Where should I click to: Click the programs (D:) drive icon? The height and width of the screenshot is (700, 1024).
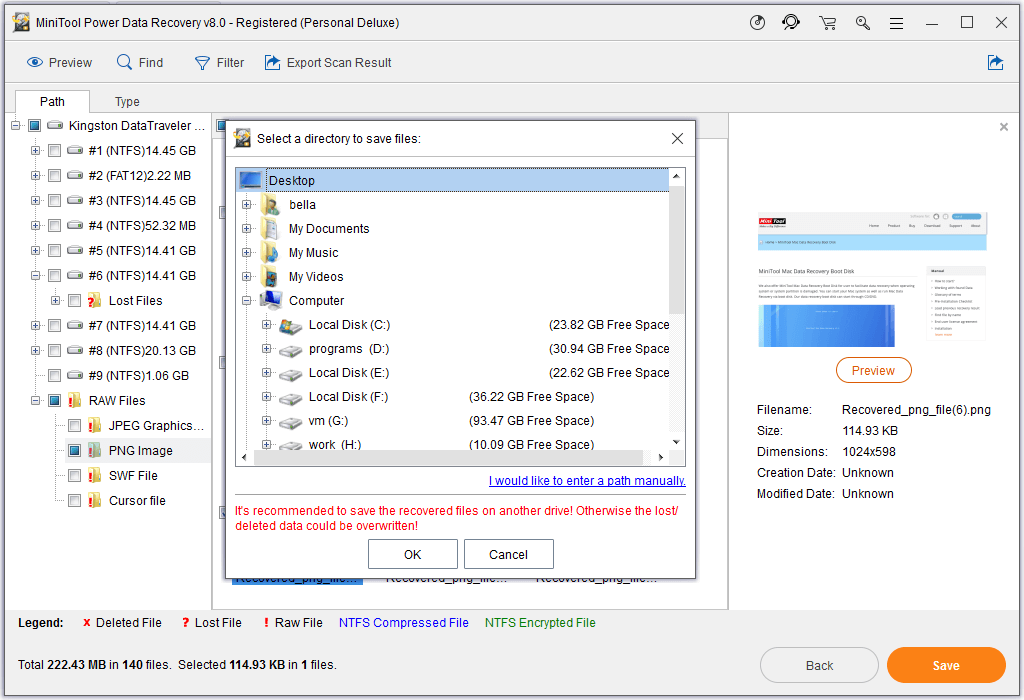click(x=290, y=350)
